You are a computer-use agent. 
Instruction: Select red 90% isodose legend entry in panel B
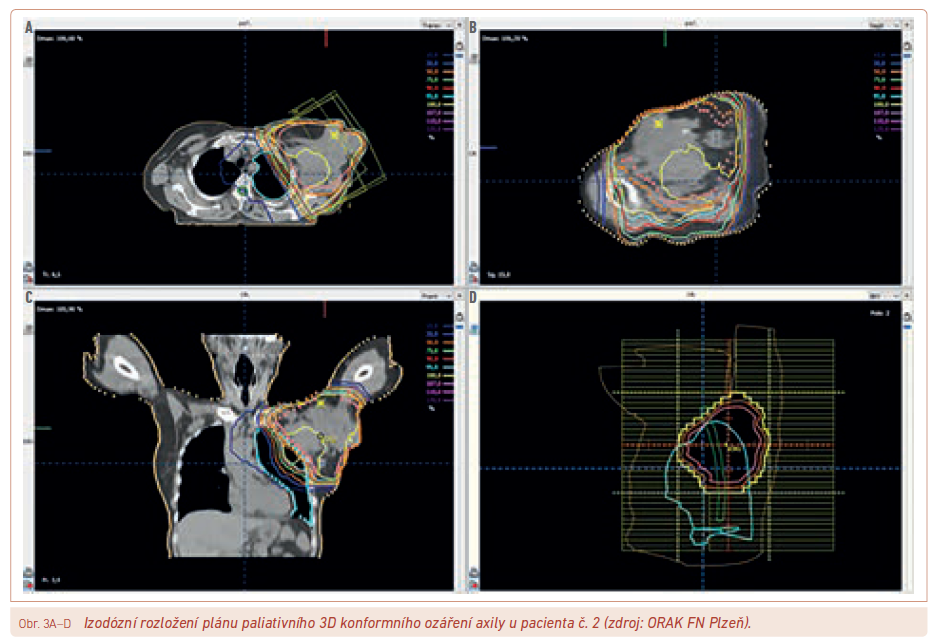(878, 87)
